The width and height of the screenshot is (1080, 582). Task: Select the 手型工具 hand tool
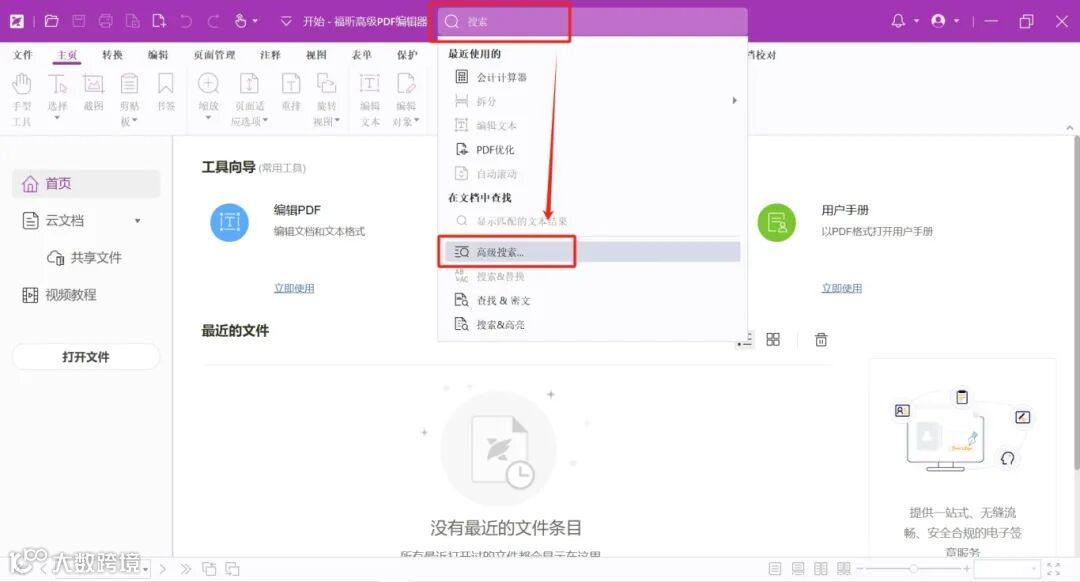pyautogui.click(x=21, y=100)
